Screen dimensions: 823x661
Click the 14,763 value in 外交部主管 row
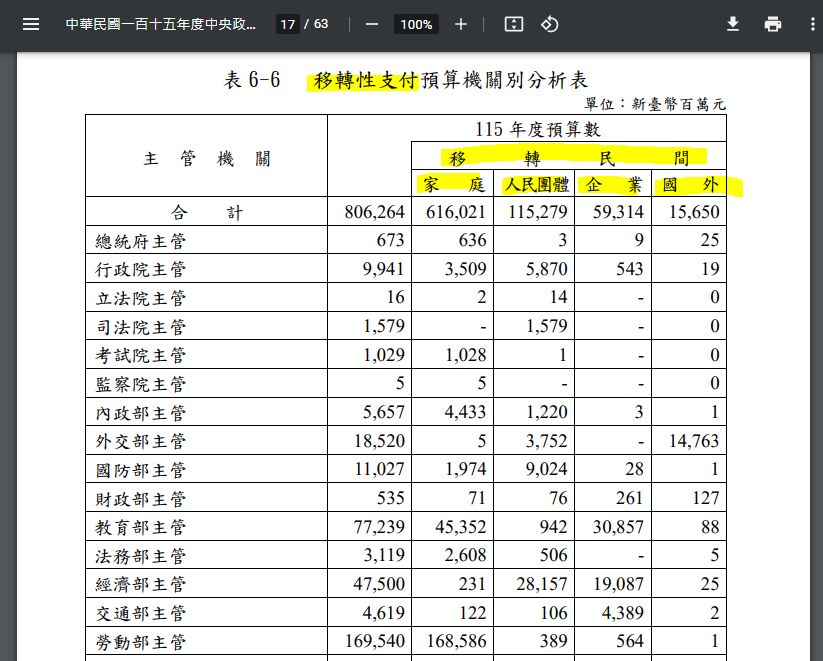[688, 440]
